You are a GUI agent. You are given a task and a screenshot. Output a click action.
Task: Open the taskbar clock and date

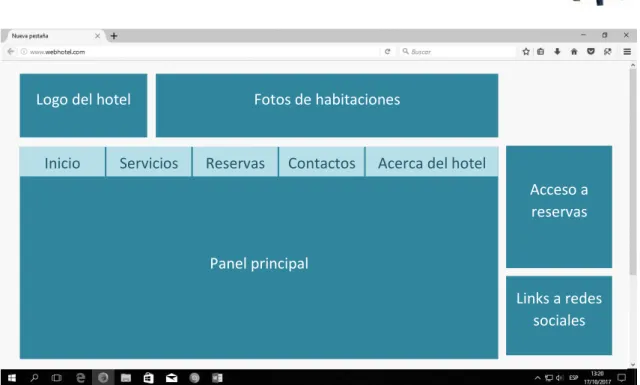click(x=597, y=378)
